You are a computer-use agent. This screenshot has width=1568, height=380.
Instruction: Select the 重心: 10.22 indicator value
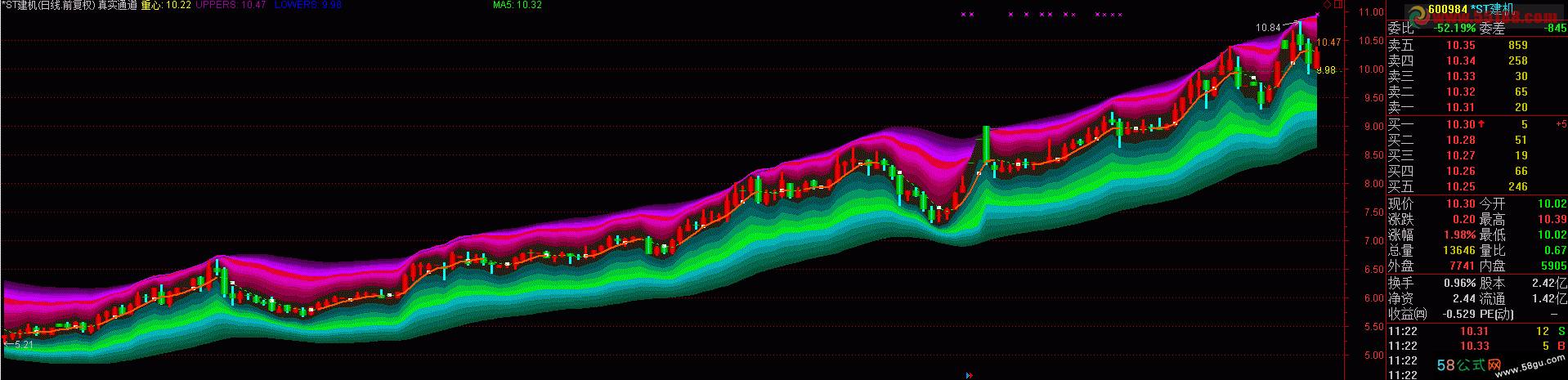pos(166,5)
